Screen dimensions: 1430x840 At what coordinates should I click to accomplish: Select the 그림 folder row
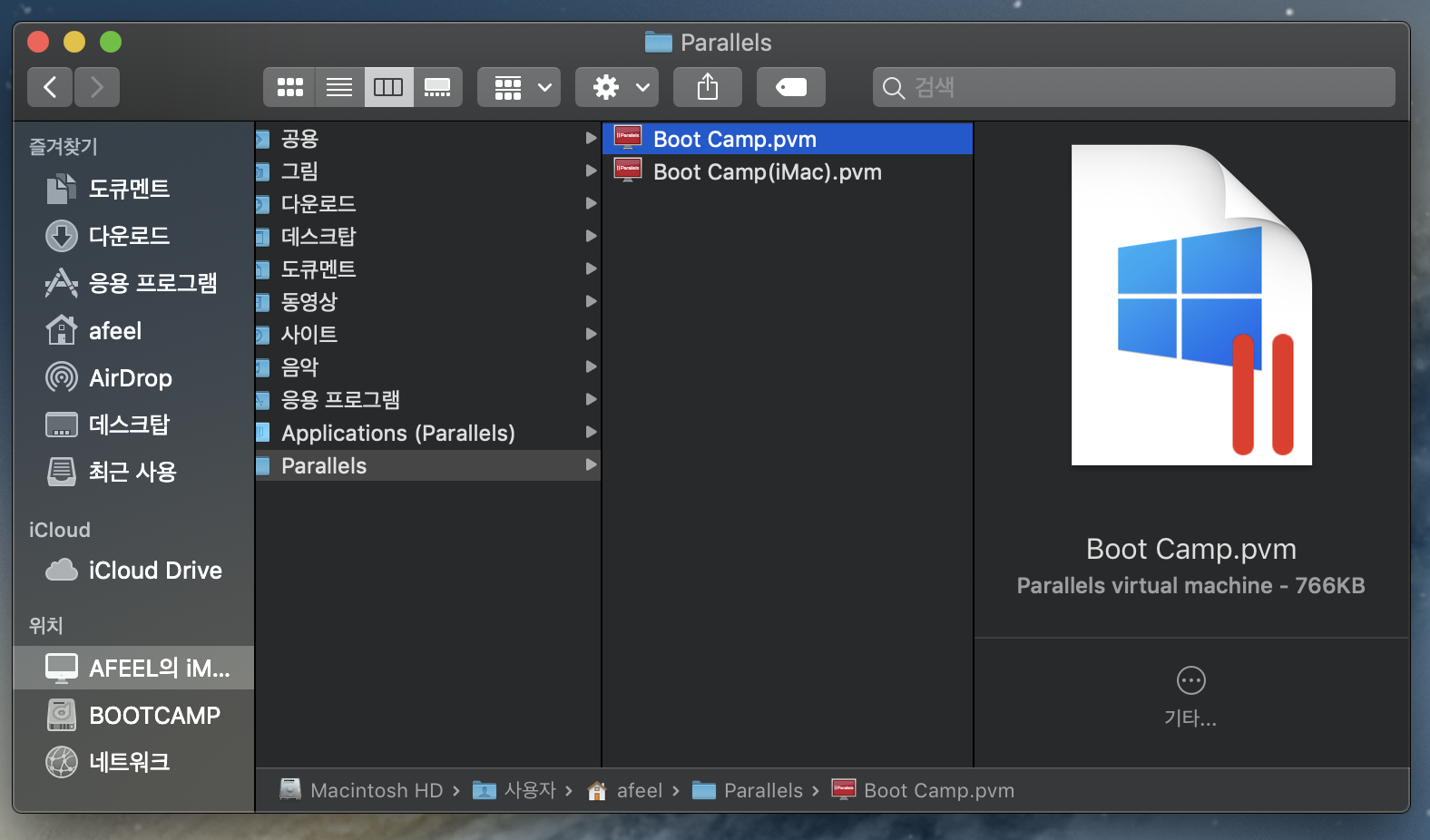(427, 171)
